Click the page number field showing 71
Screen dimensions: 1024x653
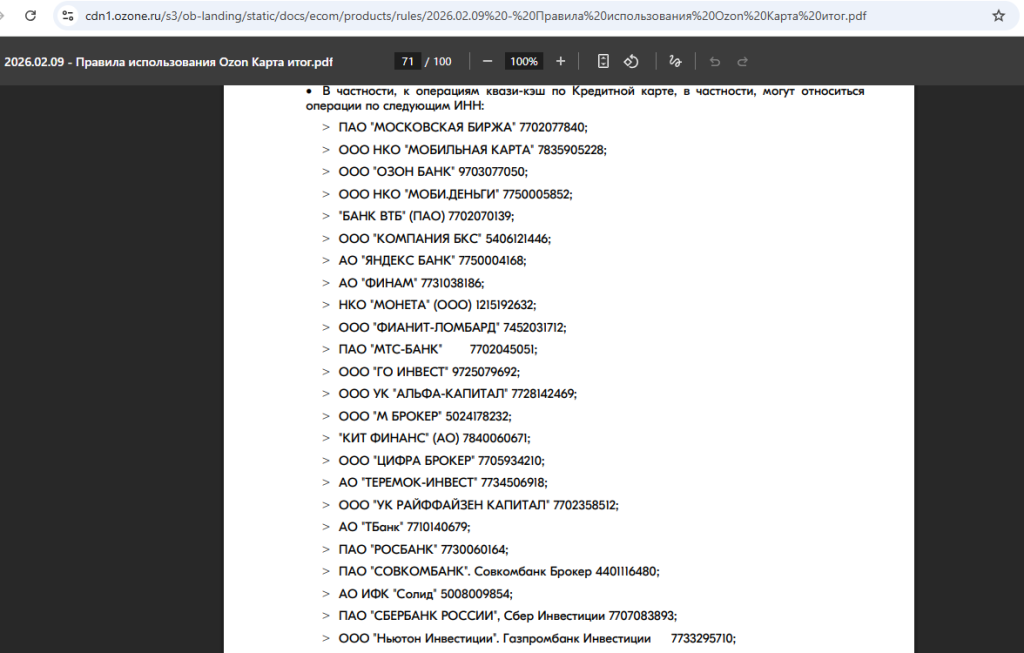[407, 61]
